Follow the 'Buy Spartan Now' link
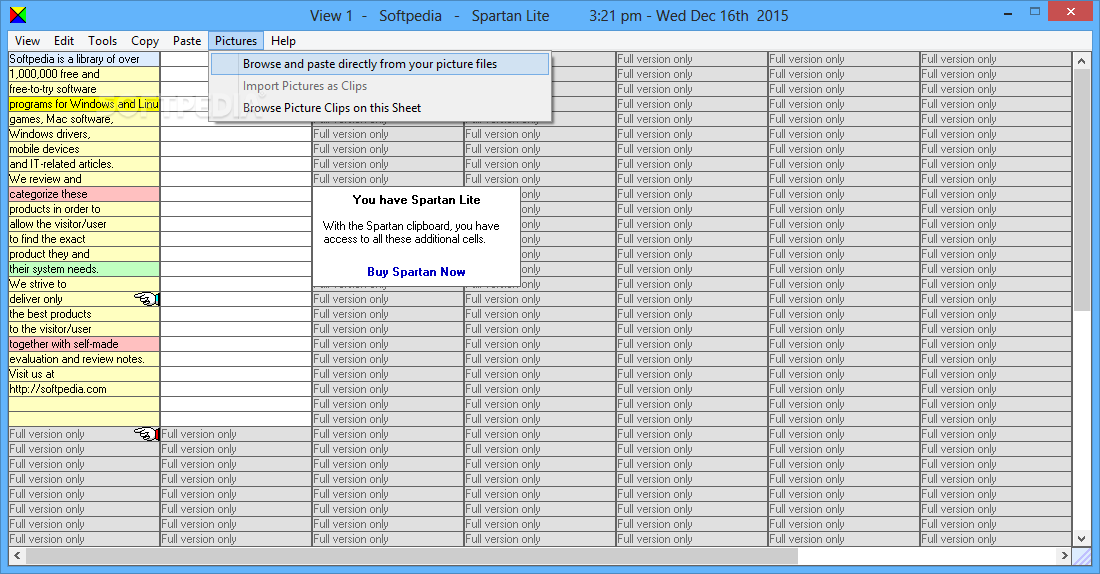The height and width of the screenshot is (574, 1100). tap(416, 272)
